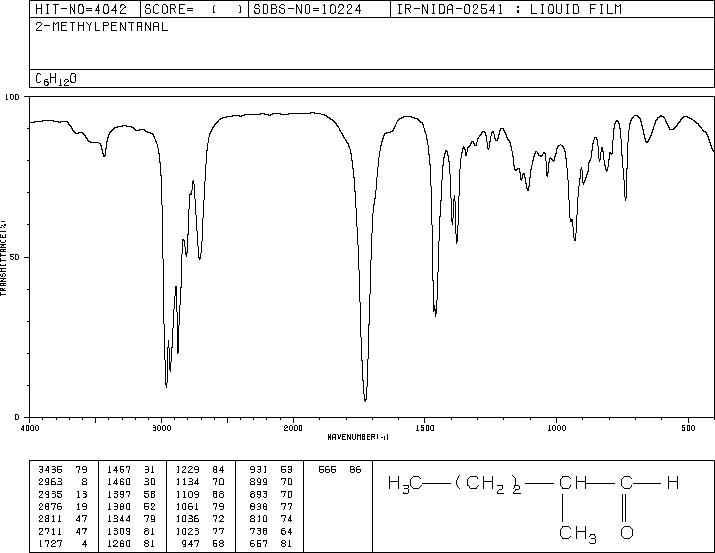
Task: Select the 1727 carbonyl peak entry
Action: tap(63, 543)
